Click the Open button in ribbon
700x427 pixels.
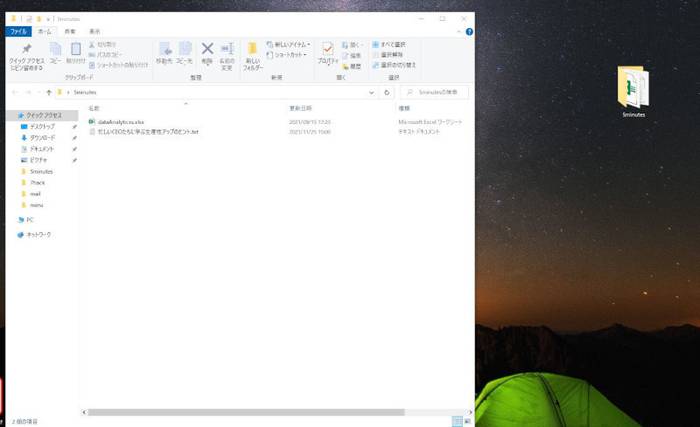pyautogui.click(x=352, y=45)
